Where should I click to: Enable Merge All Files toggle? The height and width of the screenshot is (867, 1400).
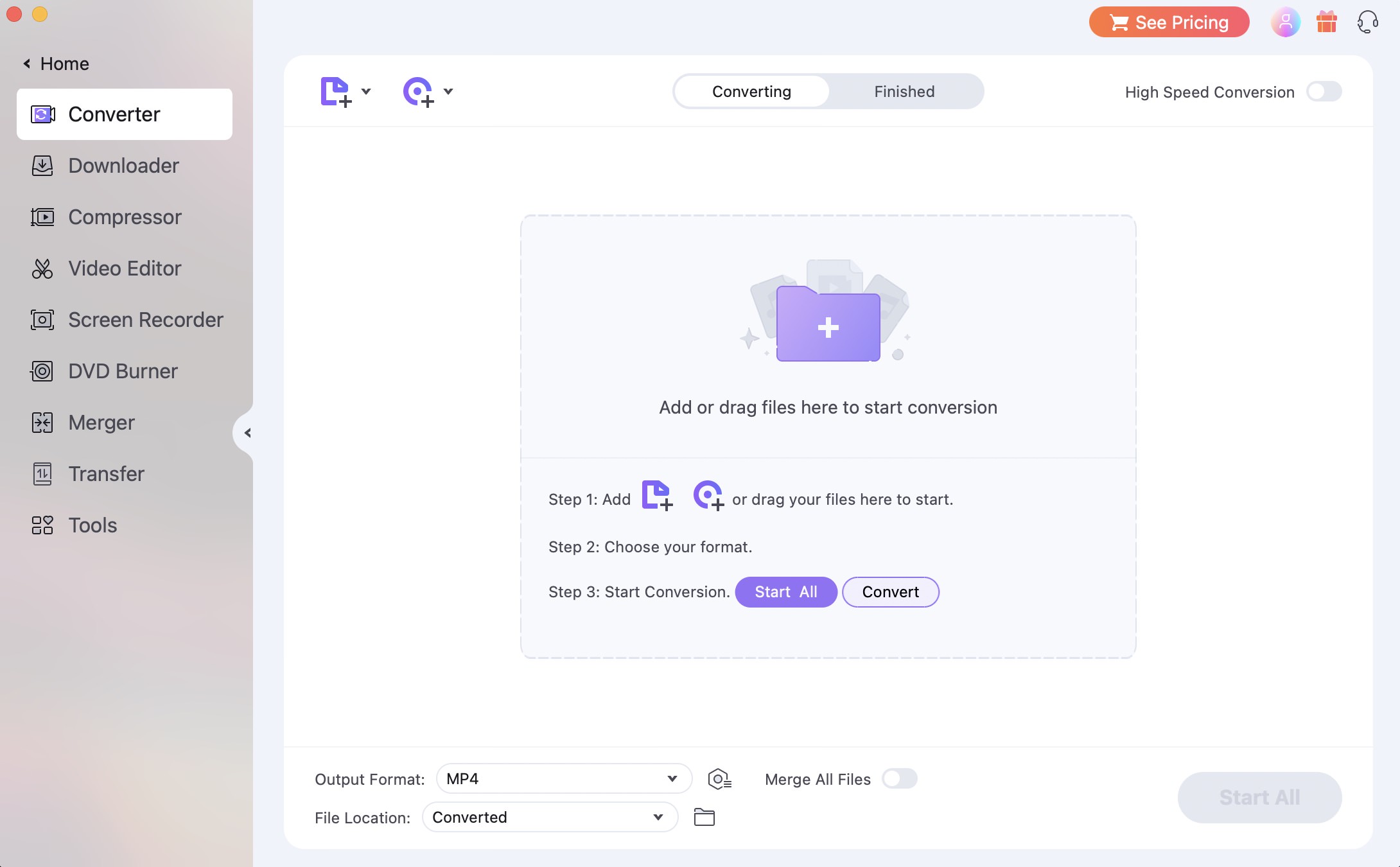coord(898,779)
